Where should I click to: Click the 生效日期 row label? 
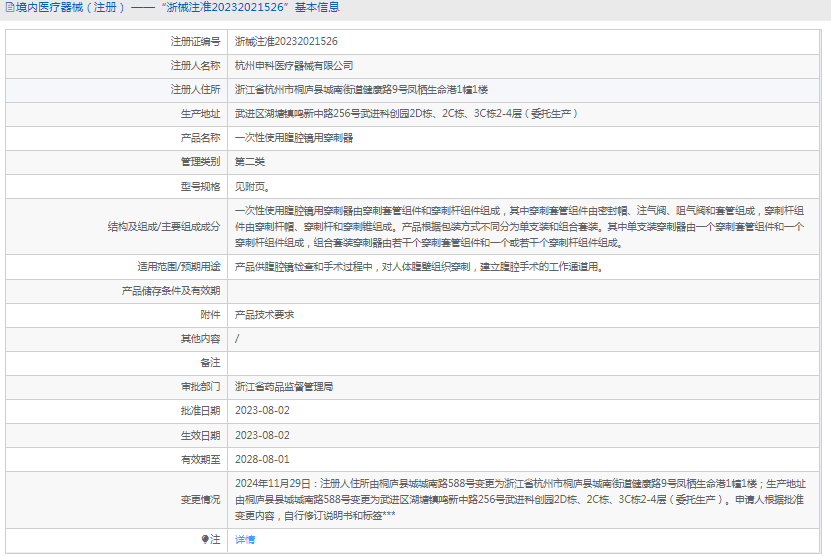[200, 435]
